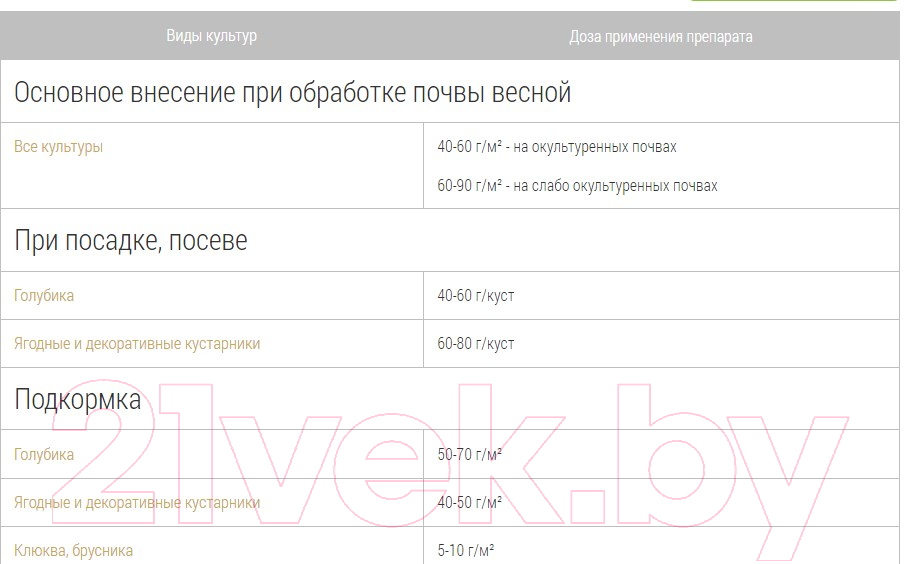Click the 'Подкормка' section heading

click(77, 399)
